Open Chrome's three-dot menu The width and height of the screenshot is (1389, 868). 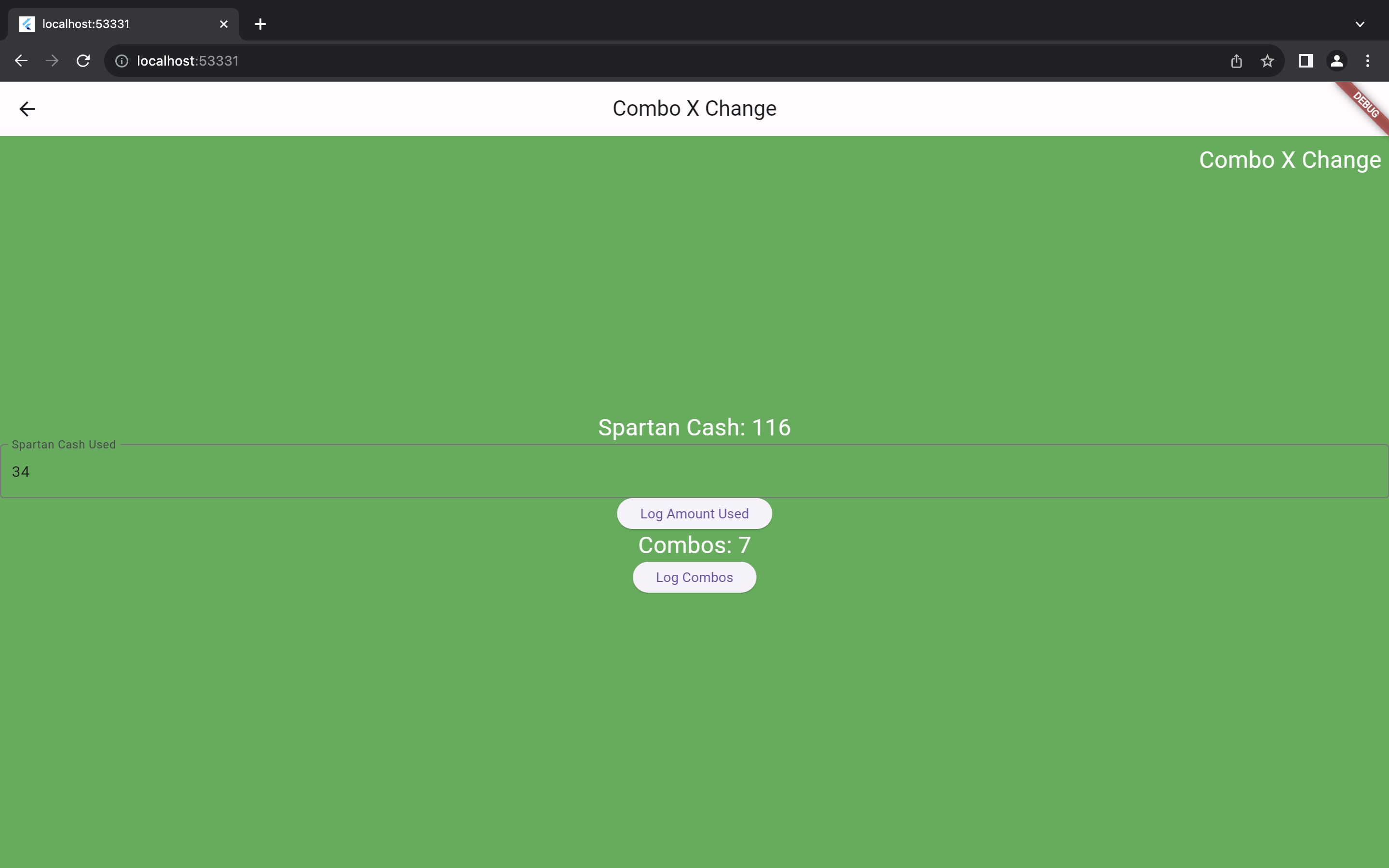pos(1368,61)
